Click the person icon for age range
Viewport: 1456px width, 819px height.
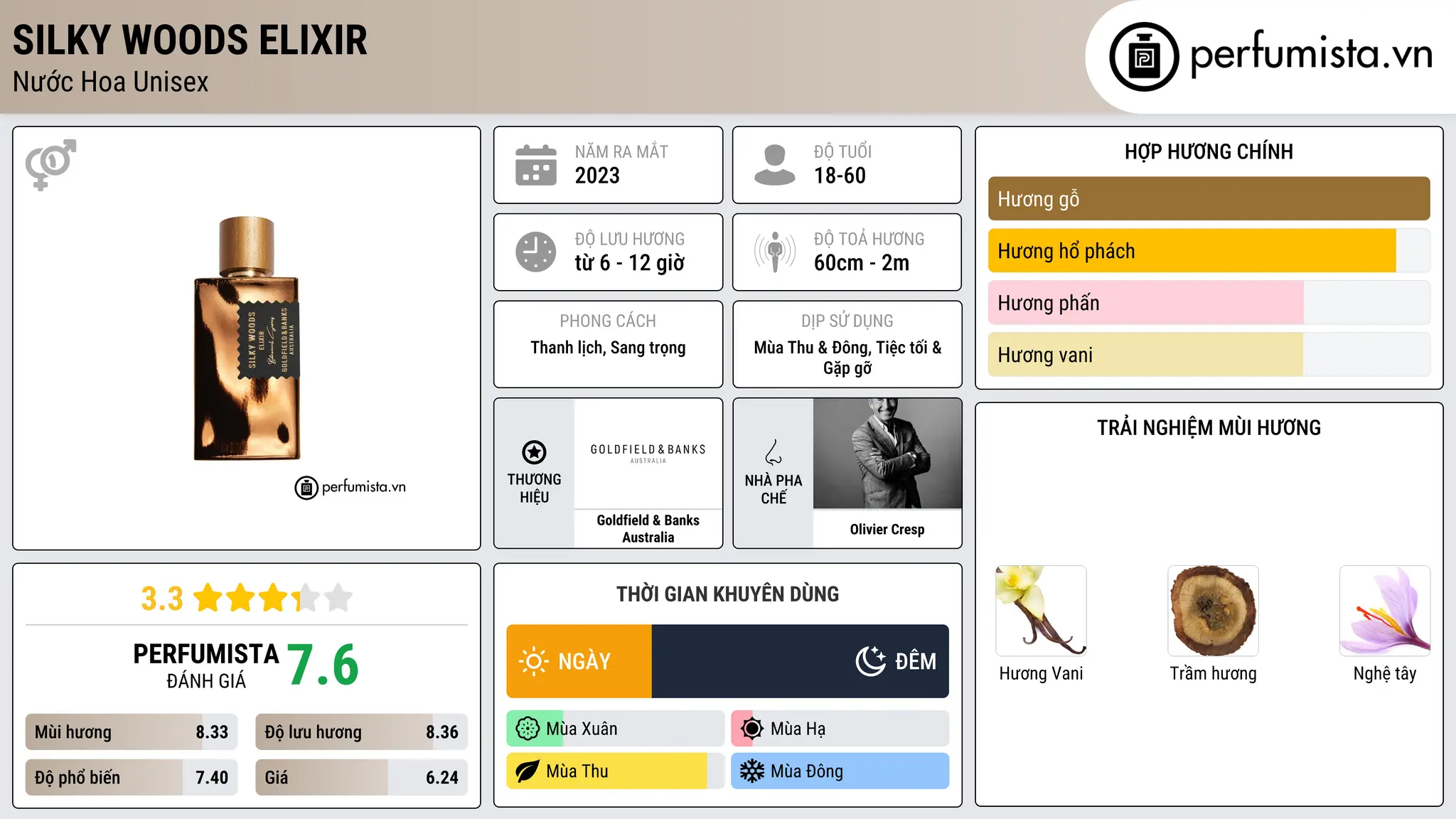775,165
